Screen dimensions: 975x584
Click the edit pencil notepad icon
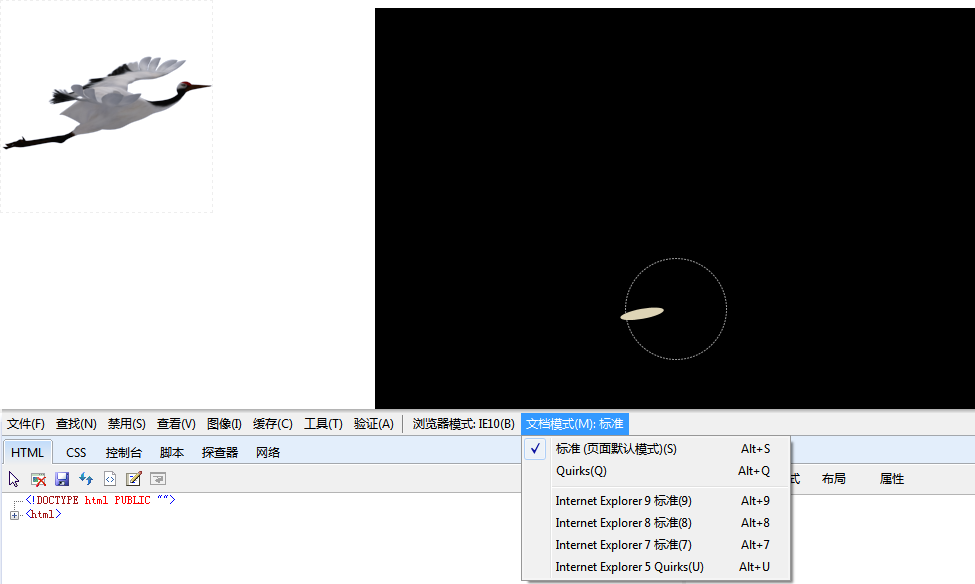point(134,479)
